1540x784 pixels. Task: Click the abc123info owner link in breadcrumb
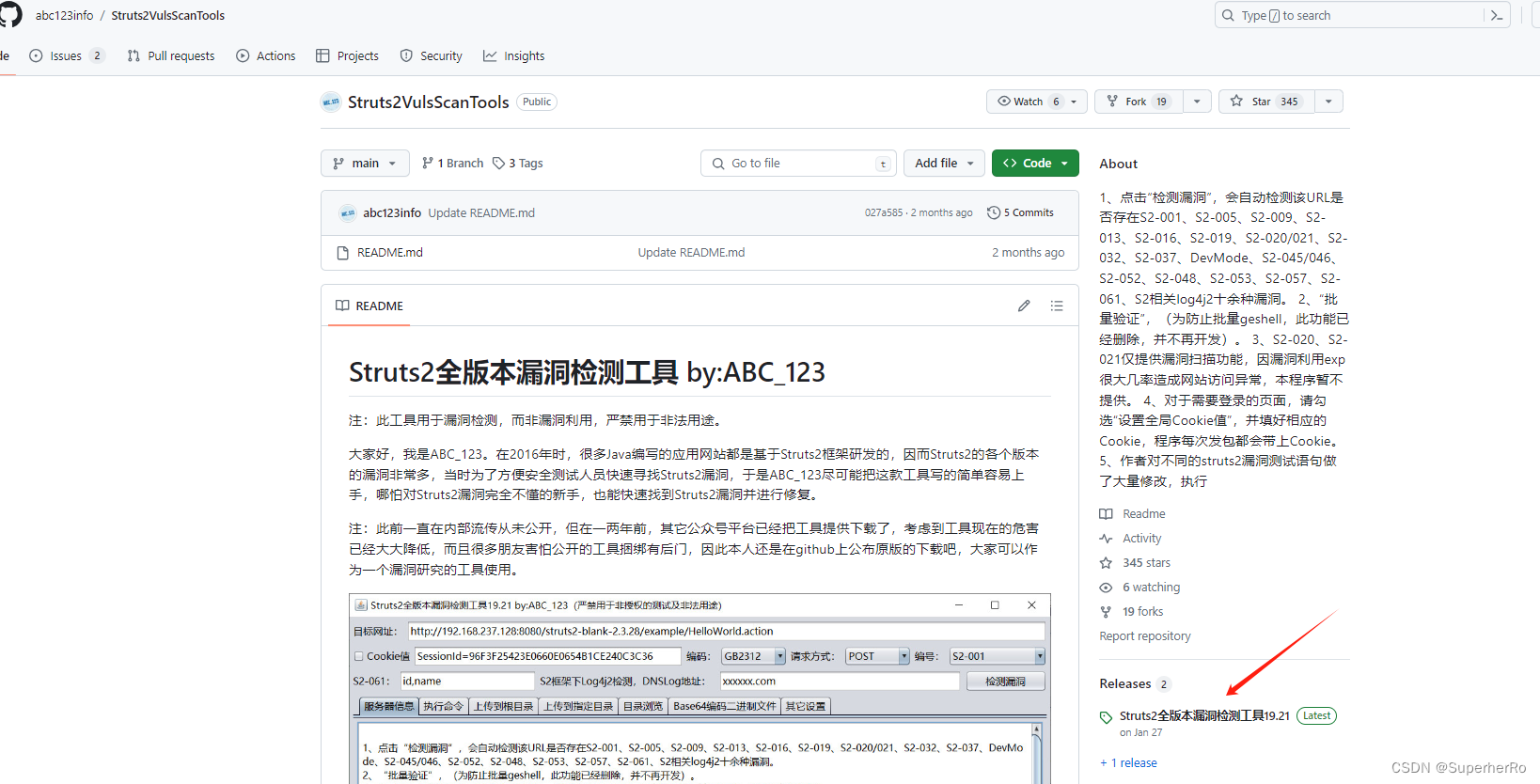point(64,15)
